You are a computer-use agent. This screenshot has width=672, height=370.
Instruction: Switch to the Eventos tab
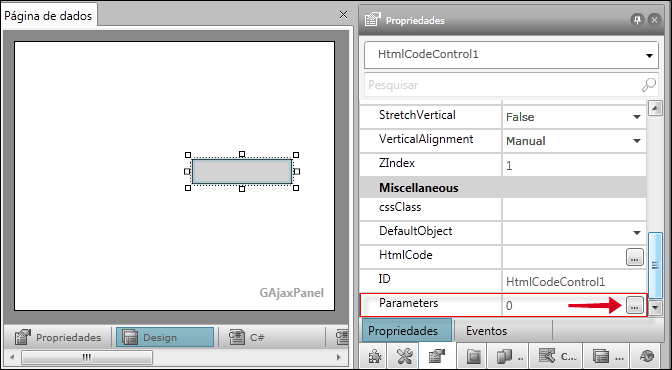(x=486, y=331)
